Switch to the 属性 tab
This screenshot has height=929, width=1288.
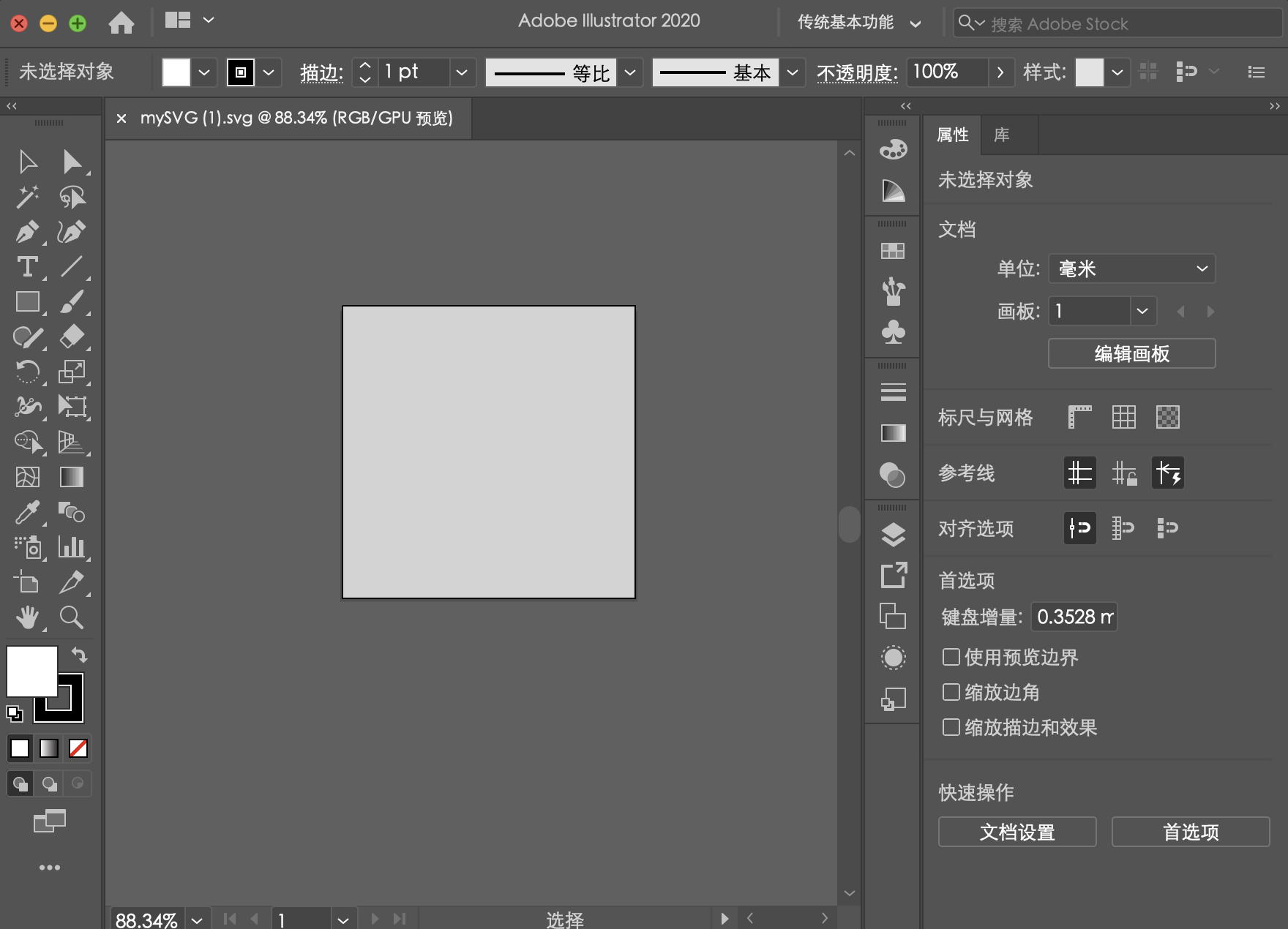[x=952, y=135]
